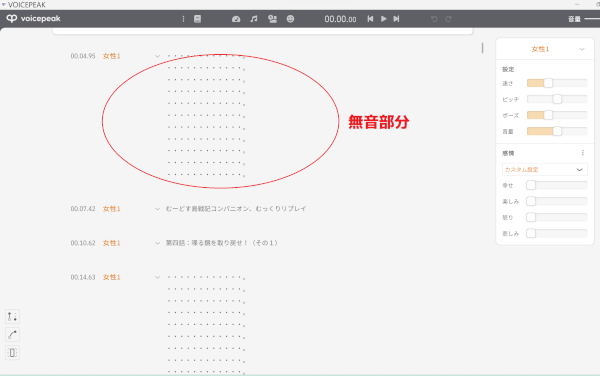Select 女性1 narrator label at 00.10.62
This screenshot has width=600, height=376.
(111, 243)
